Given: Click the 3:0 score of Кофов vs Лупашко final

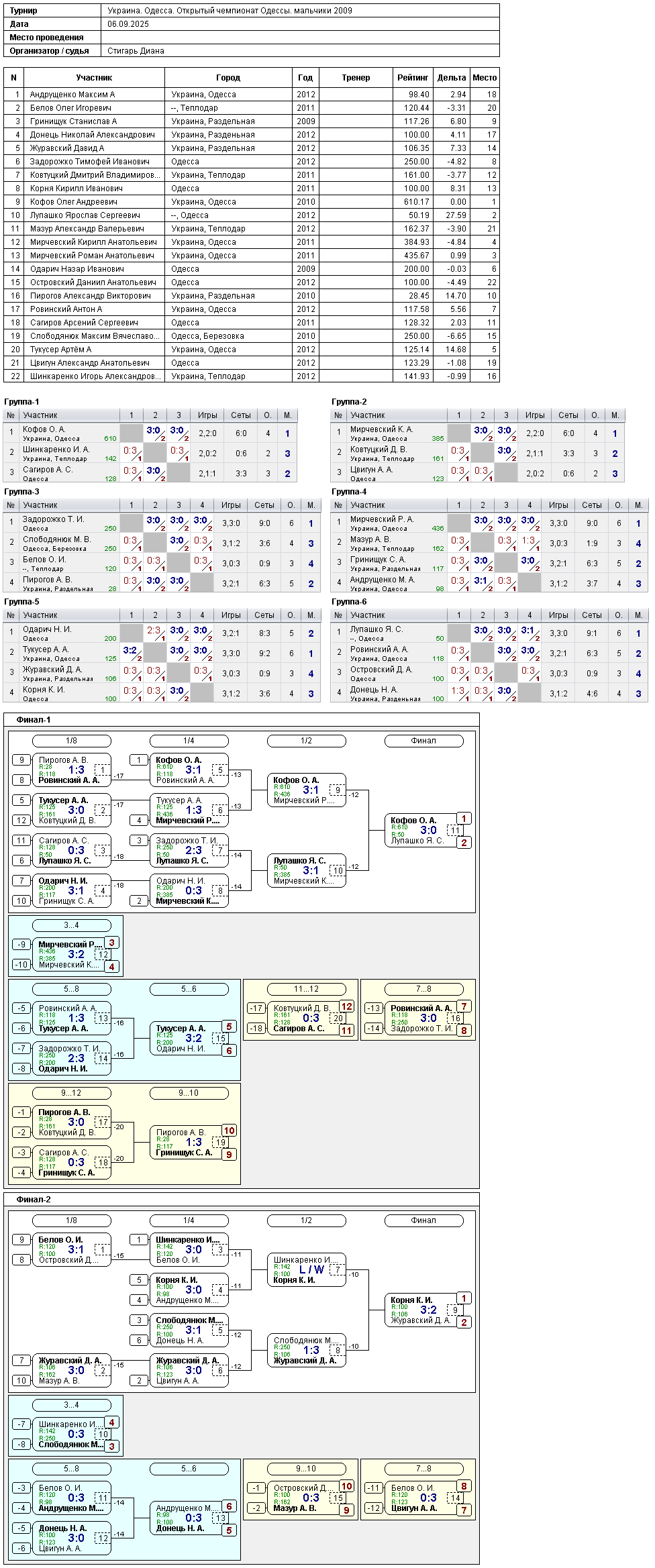Looking at the screenshot, I should pos(428,830).
